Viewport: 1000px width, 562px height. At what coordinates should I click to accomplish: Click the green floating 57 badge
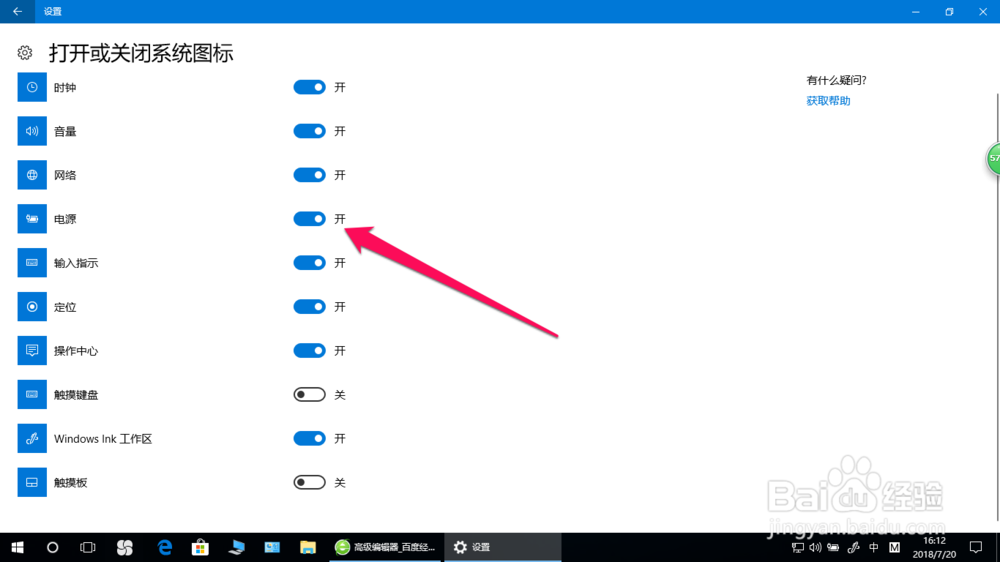tap(993, 158)
